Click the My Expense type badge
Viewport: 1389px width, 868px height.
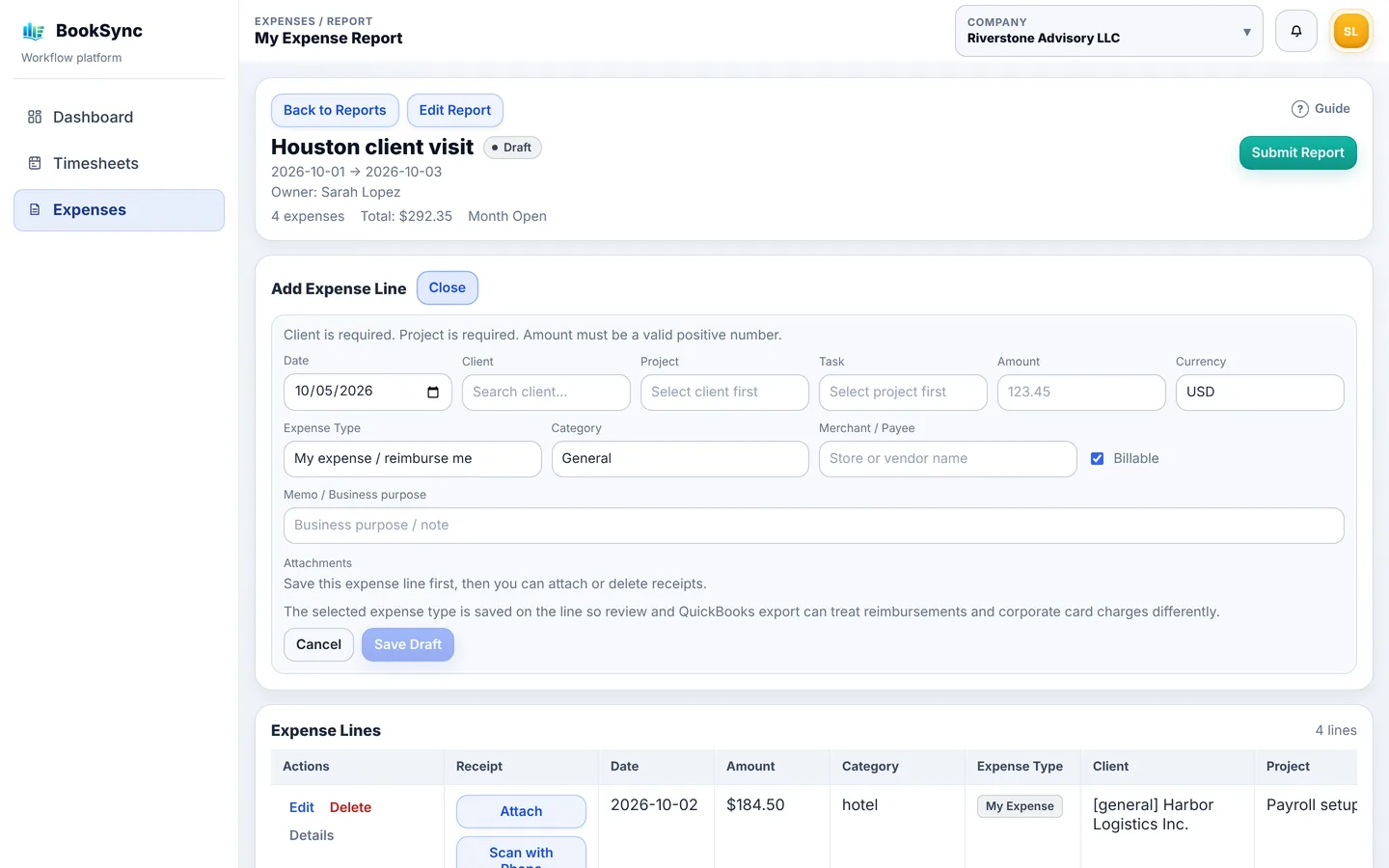tap(1020, 806)
